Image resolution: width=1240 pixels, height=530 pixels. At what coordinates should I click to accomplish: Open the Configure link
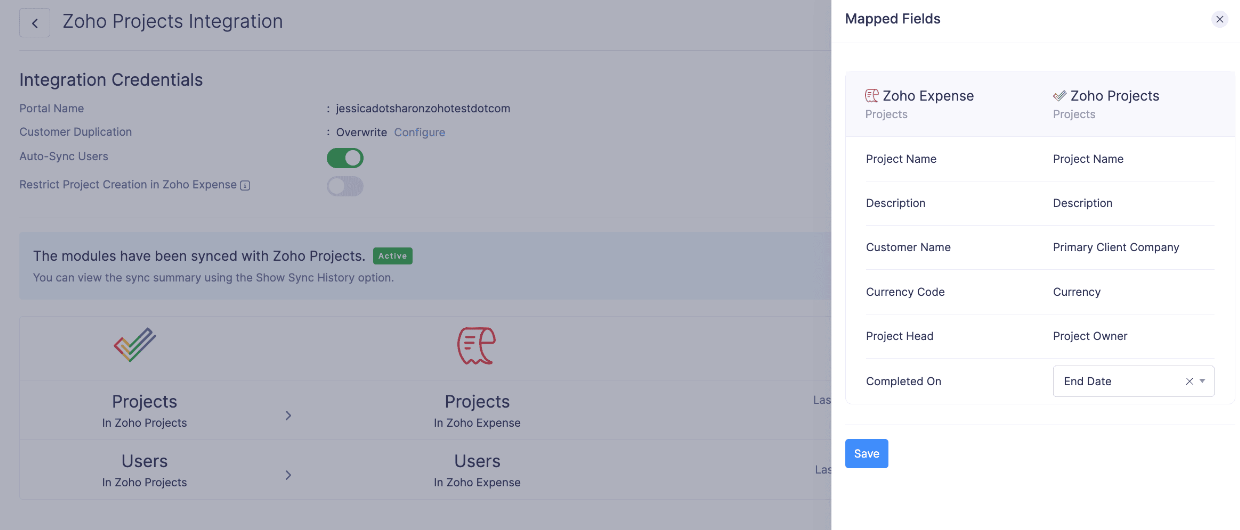click(419, 132)
